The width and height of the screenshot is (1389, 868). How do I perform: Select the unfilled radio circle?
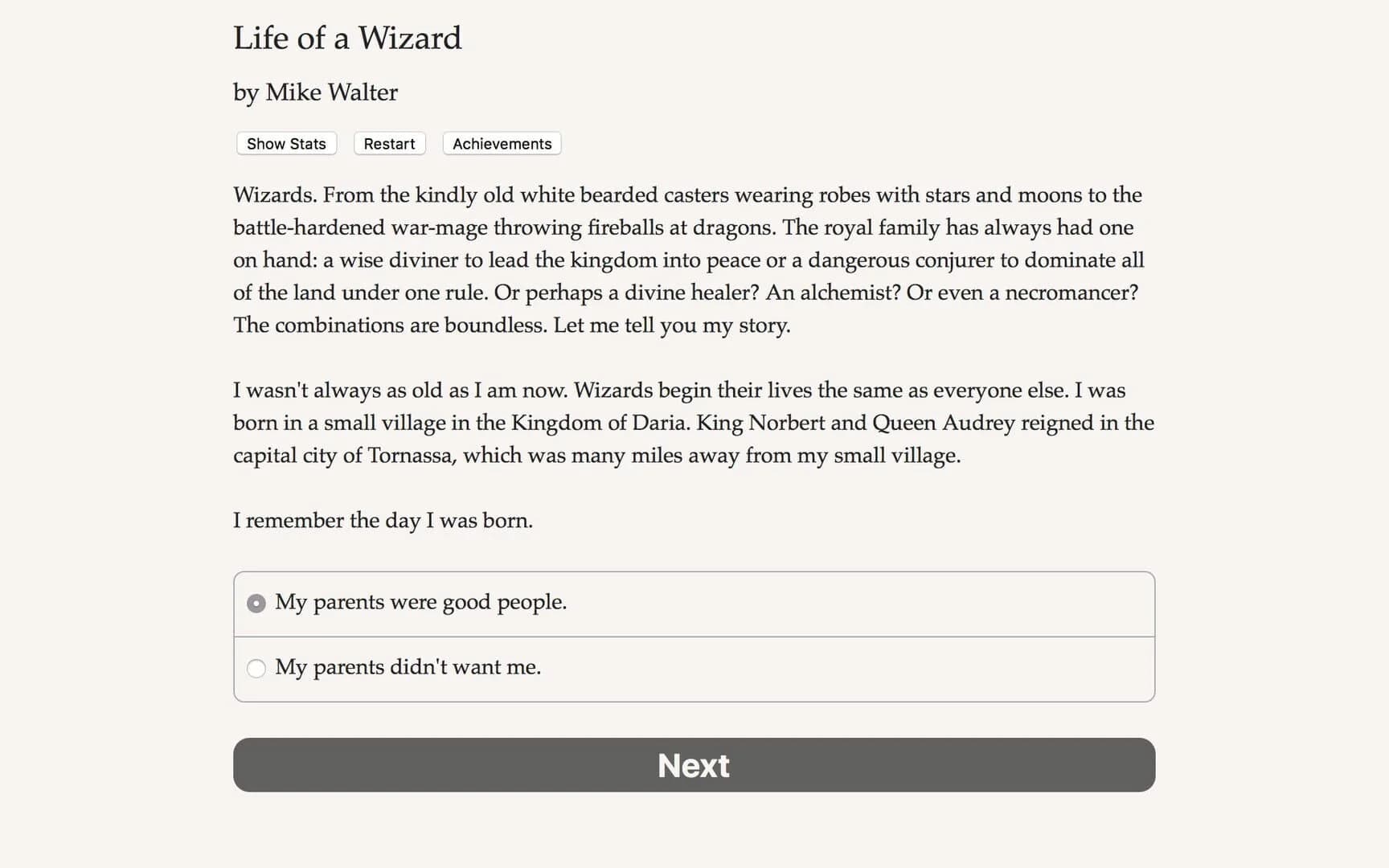(256, 668)
